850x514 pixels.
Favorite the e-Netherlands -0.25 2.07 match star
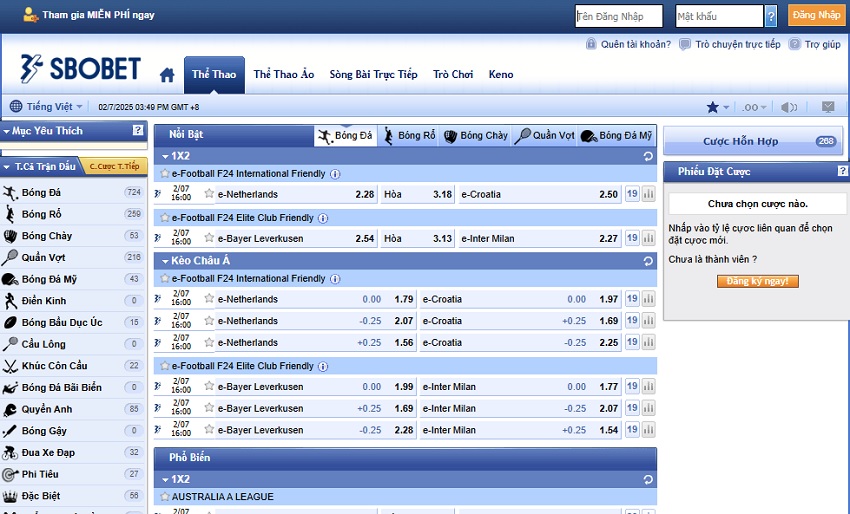click(209, 320)
